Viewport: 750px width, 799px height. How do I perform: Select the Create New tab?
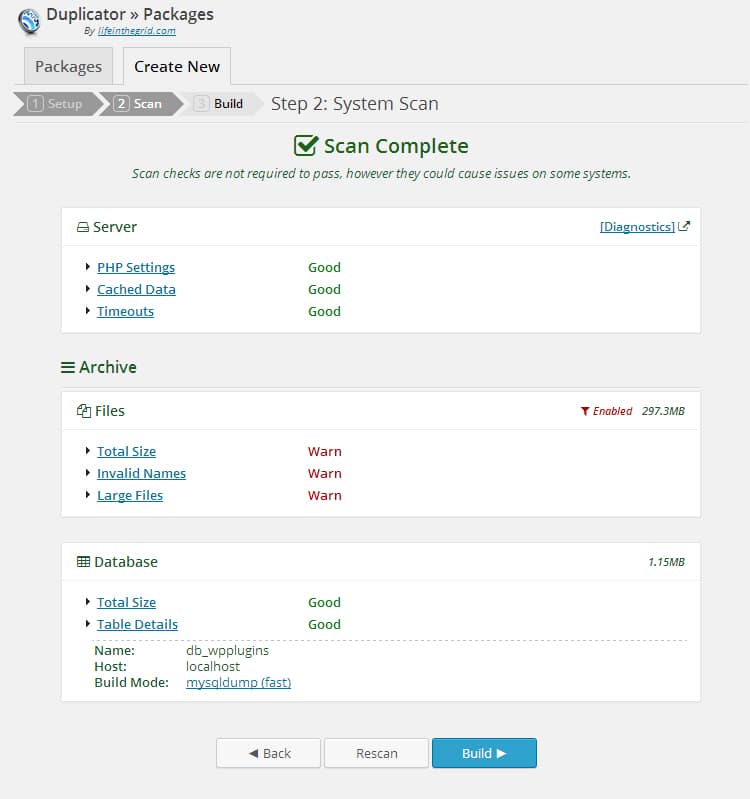tap(177, 67)
